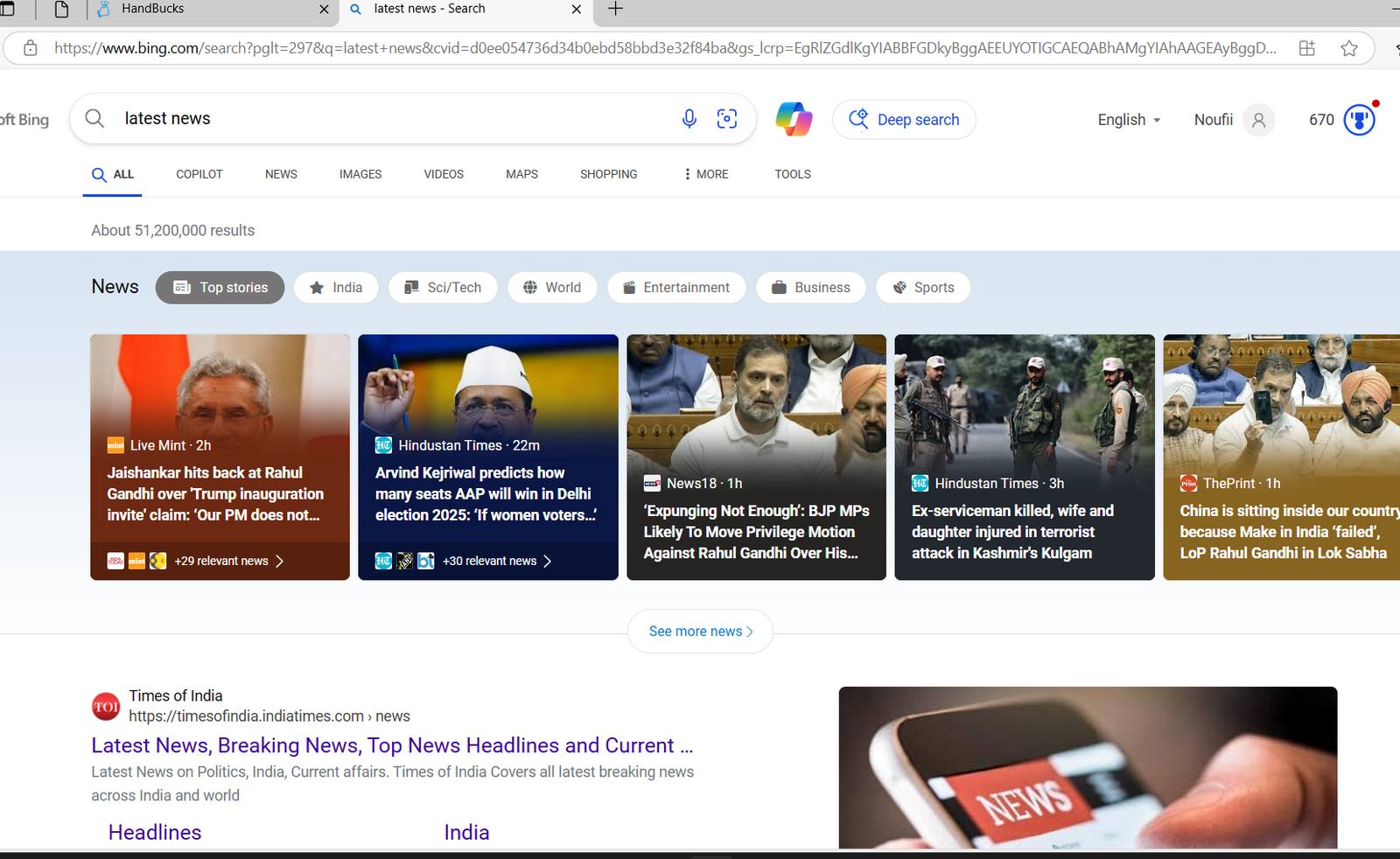Viewport: 1400px width, 859px height.
Task: Select the Sci/Tech news filter chip
Action: [443, 288]
